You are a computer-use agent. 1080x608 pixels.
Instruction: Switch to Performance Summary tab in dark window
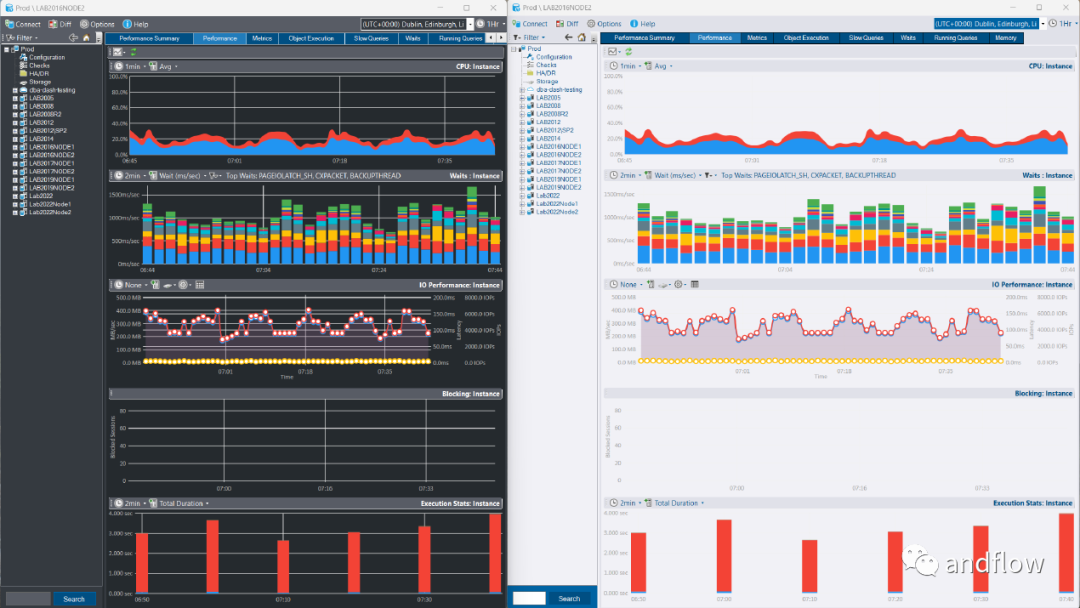click(149, 39)
